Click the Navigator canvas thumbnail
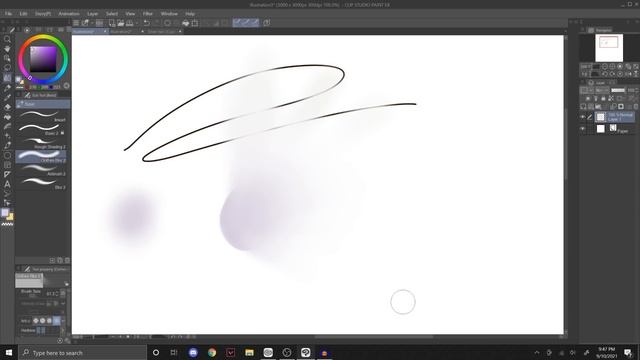This screenshot has width=640, height=360. (x=609, y=48)
